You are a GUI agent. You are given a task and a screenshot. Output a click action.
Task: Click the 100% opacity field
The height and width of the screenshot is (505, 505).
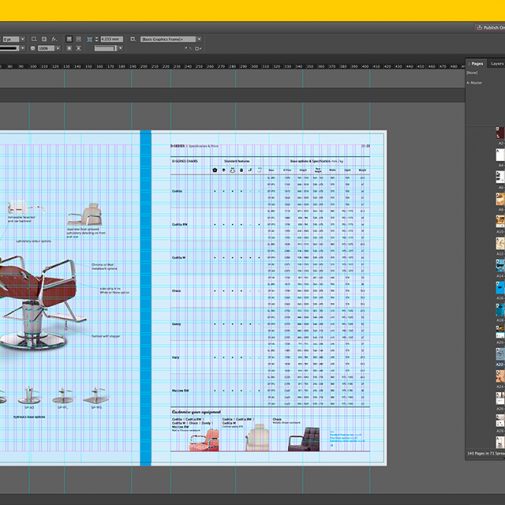tap(46, 48)
